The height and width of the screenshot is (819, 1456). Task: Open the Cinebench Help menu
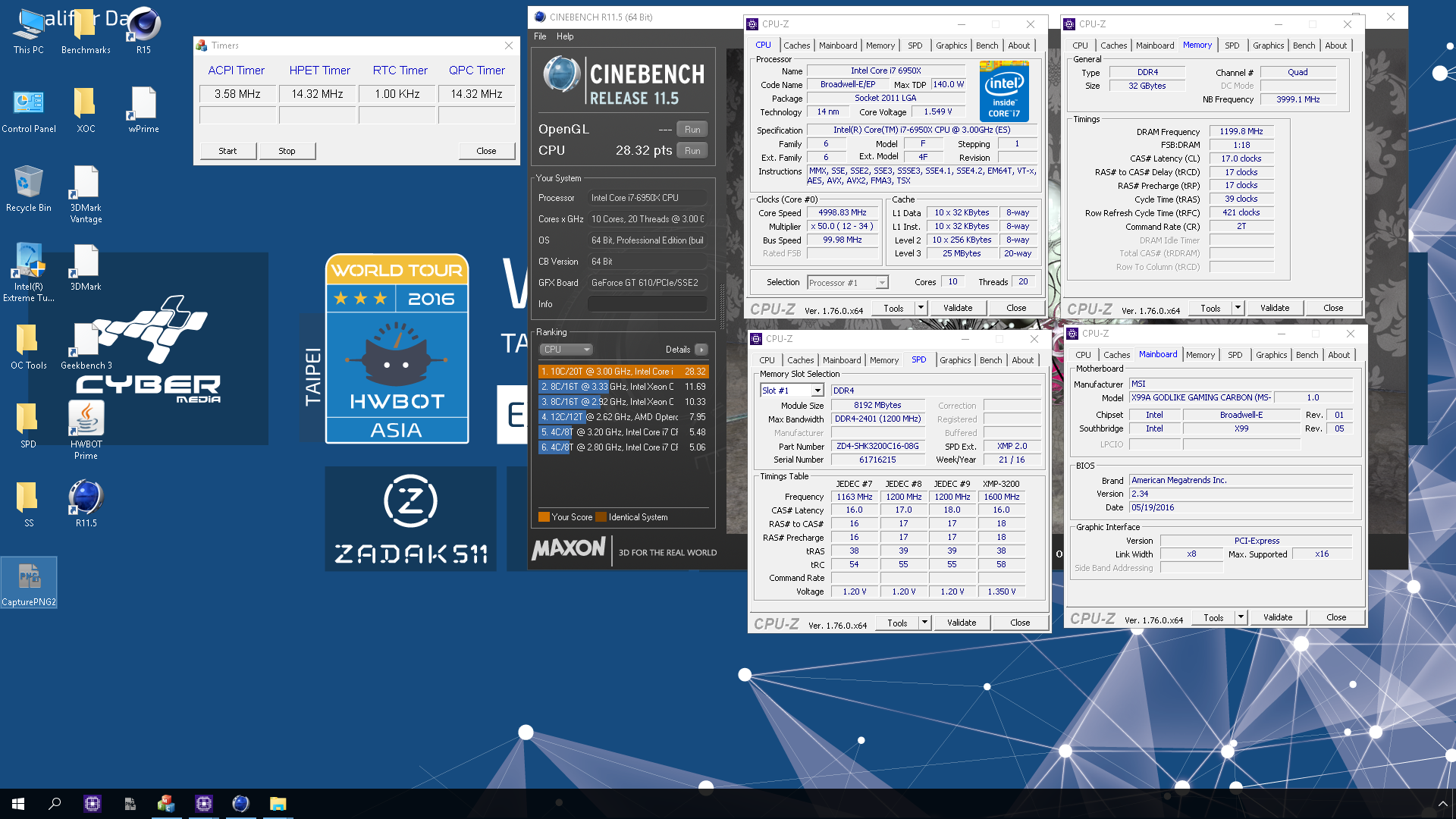tap(565, 36)
